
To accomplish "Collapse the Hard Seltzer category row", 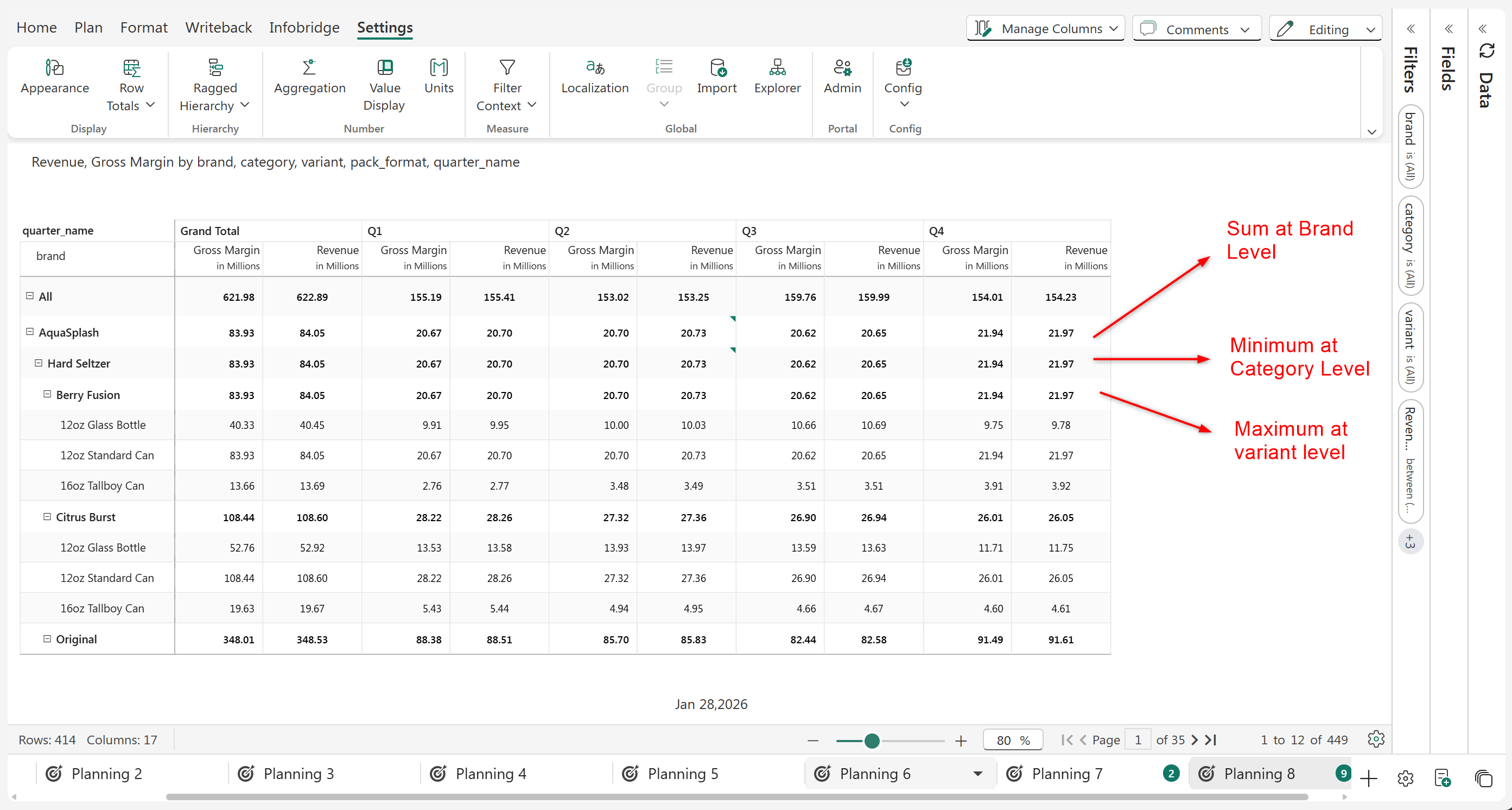I will coord(39,363).
